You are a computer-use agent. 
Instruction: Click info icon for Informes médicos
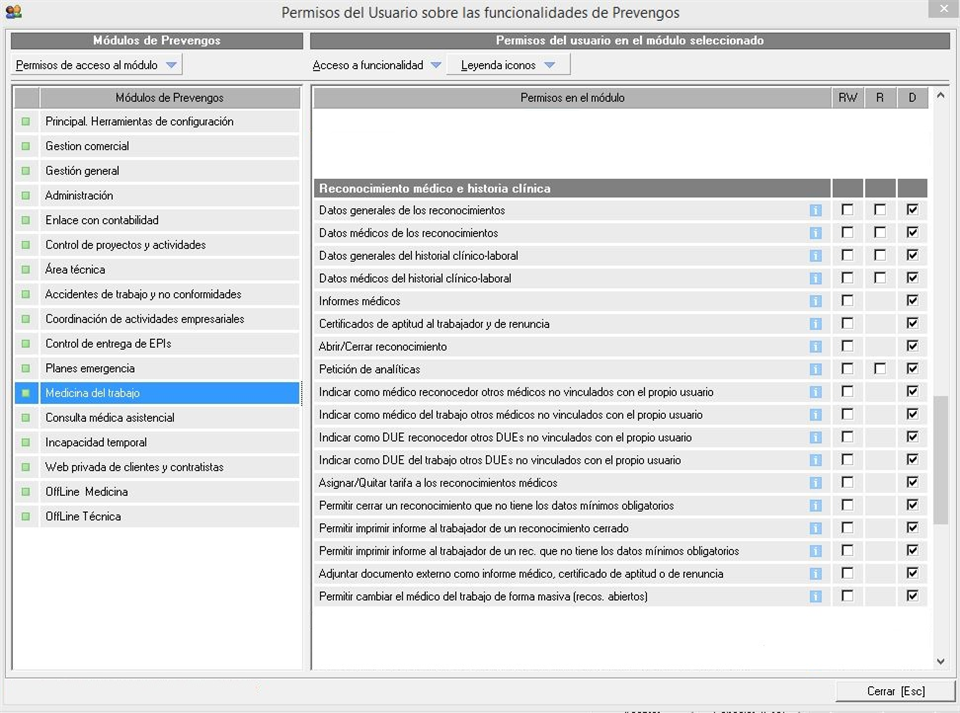[815, 301]
